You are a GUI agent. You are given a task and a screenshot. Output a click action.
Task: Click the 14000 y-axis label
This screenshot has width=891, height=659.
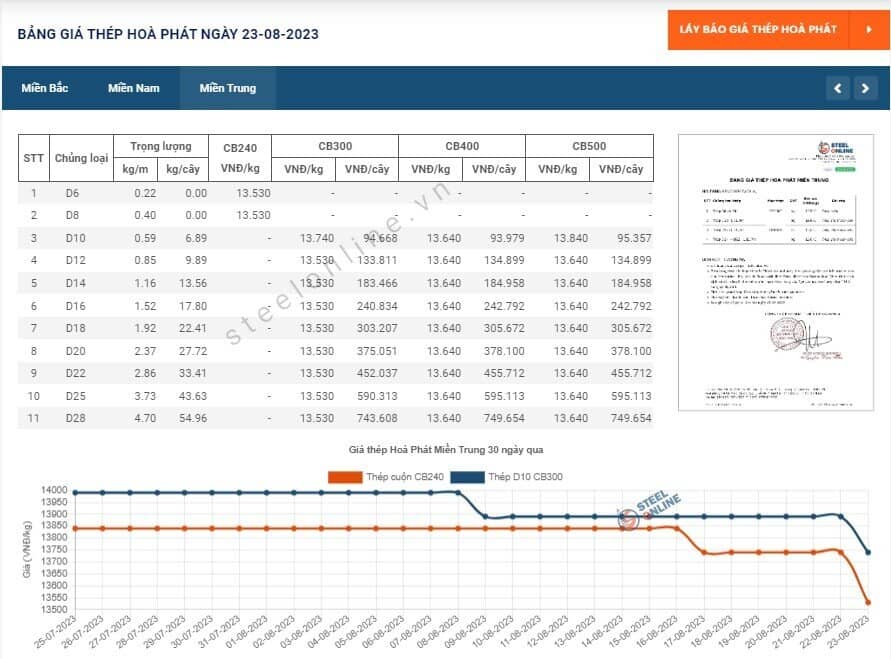click(x=54, y=490)
